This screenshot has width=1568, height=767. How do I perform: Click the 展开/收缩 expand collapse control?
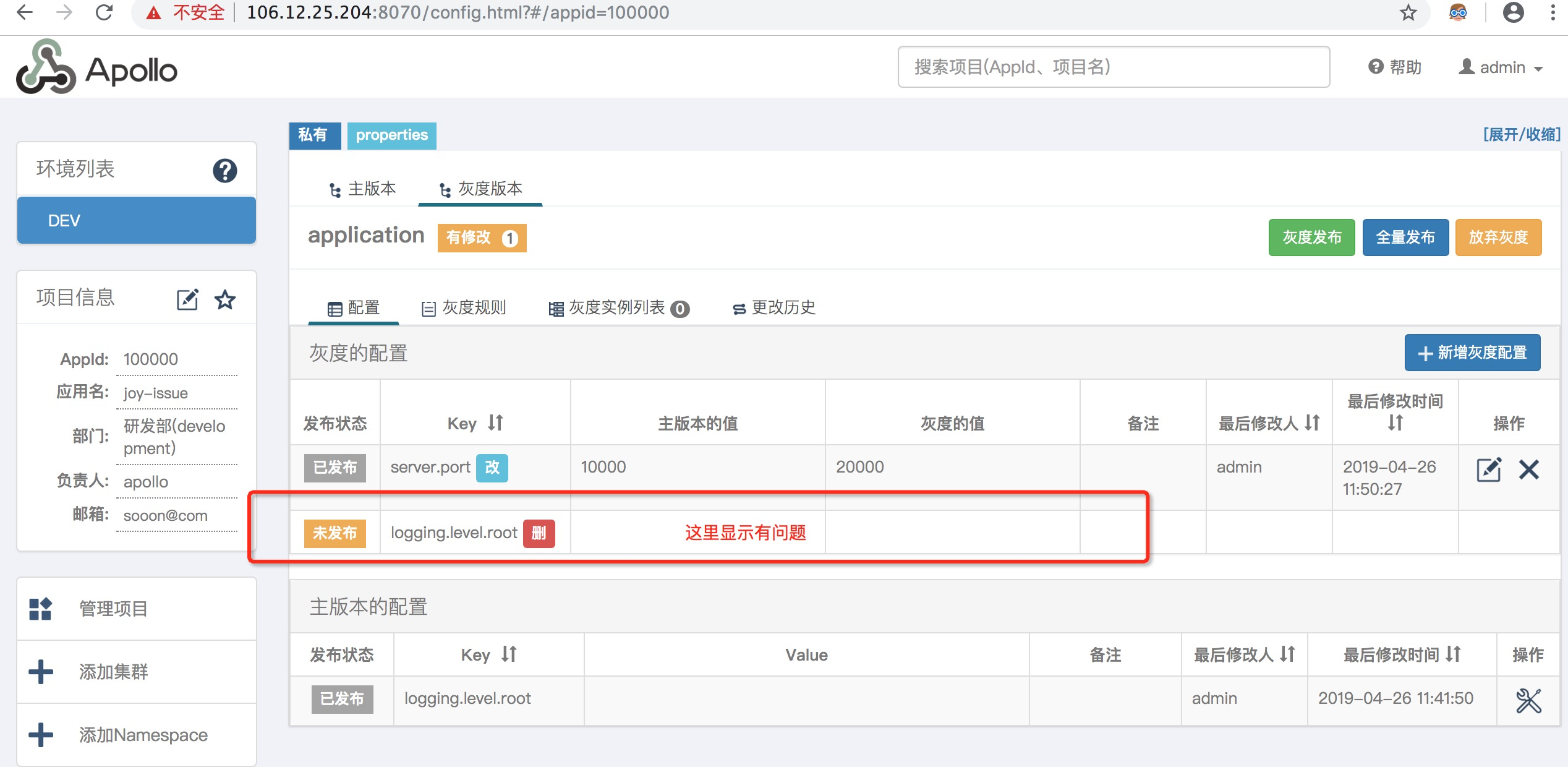[1523, 135]
